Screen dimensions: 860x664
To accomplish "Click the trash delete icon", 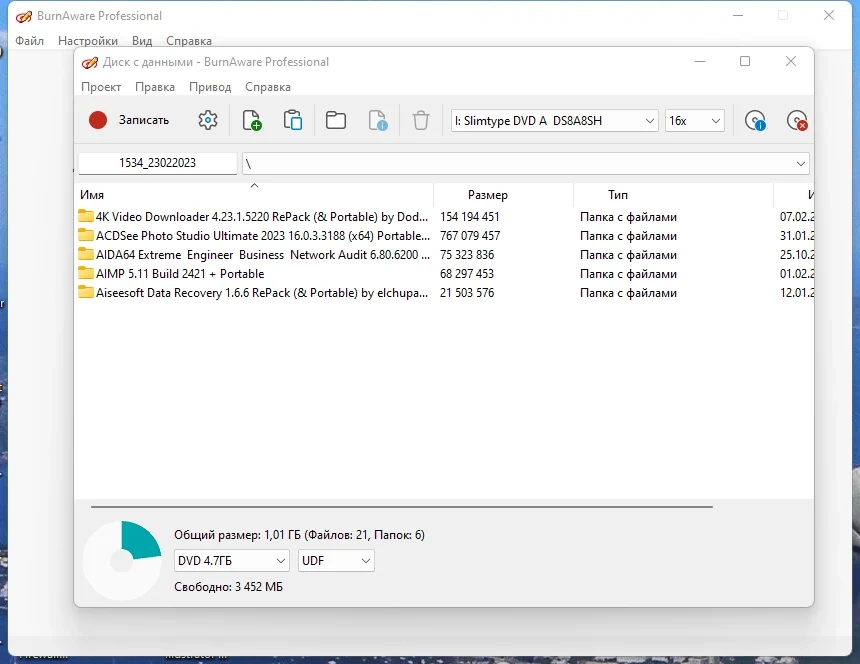I will 421,120.
